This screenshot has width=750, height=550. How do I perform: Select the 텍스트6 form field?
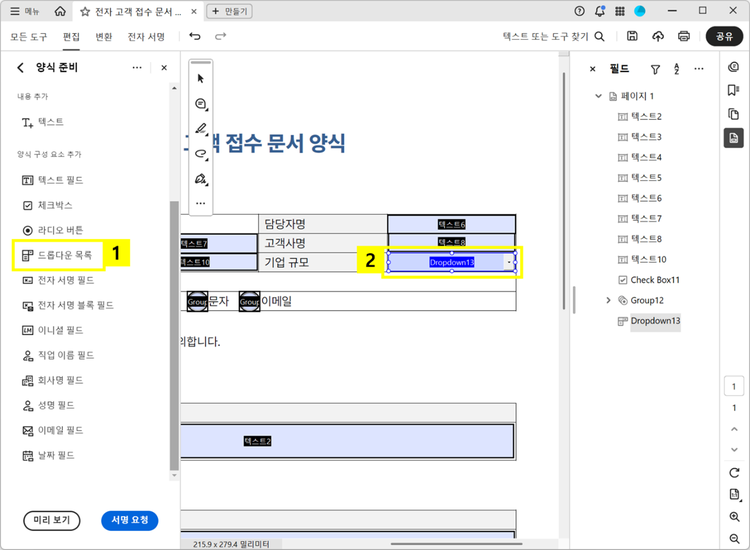point(452,224)
